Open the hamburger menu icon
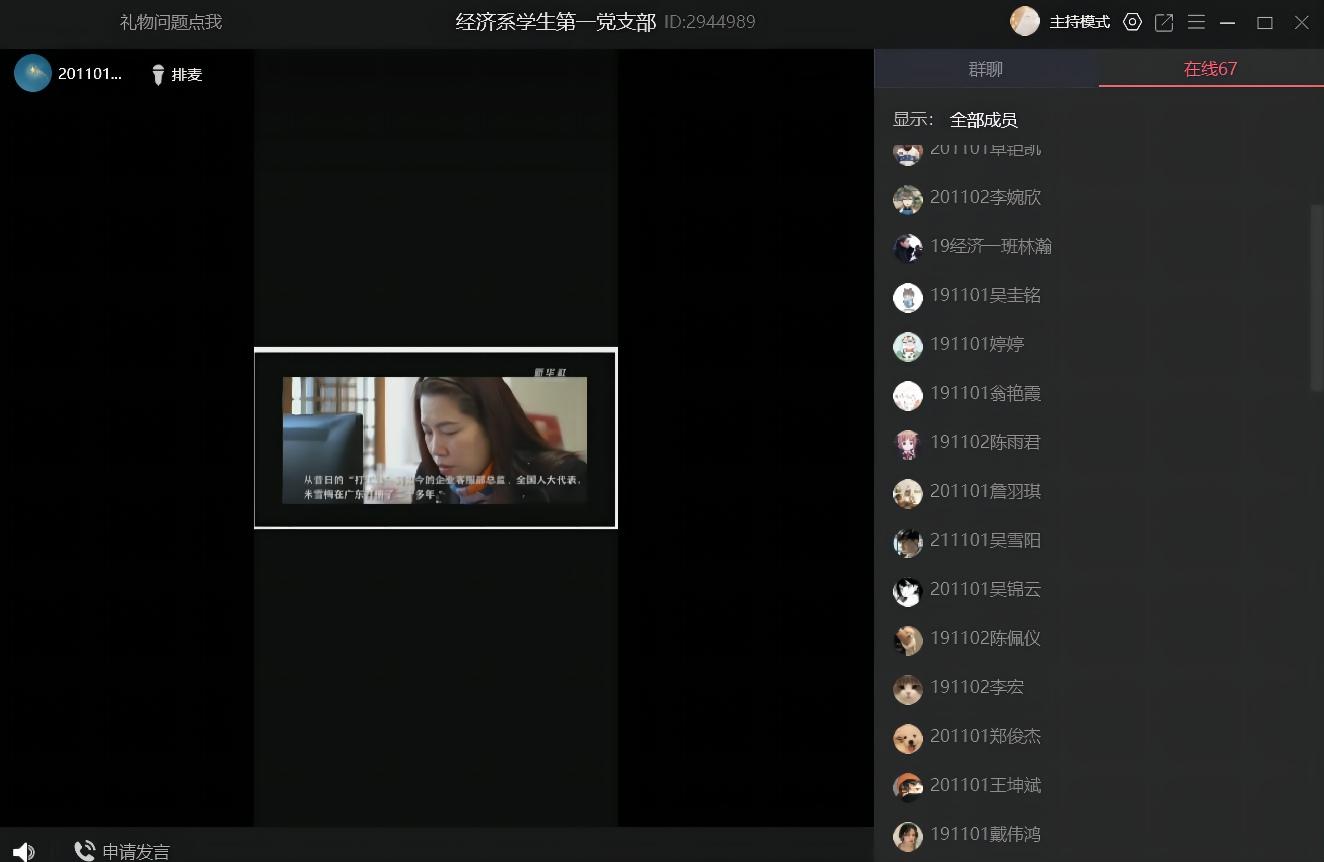Image resolution: width=1324 pixels, height=862 pixels. click(x=1196, y=22)
